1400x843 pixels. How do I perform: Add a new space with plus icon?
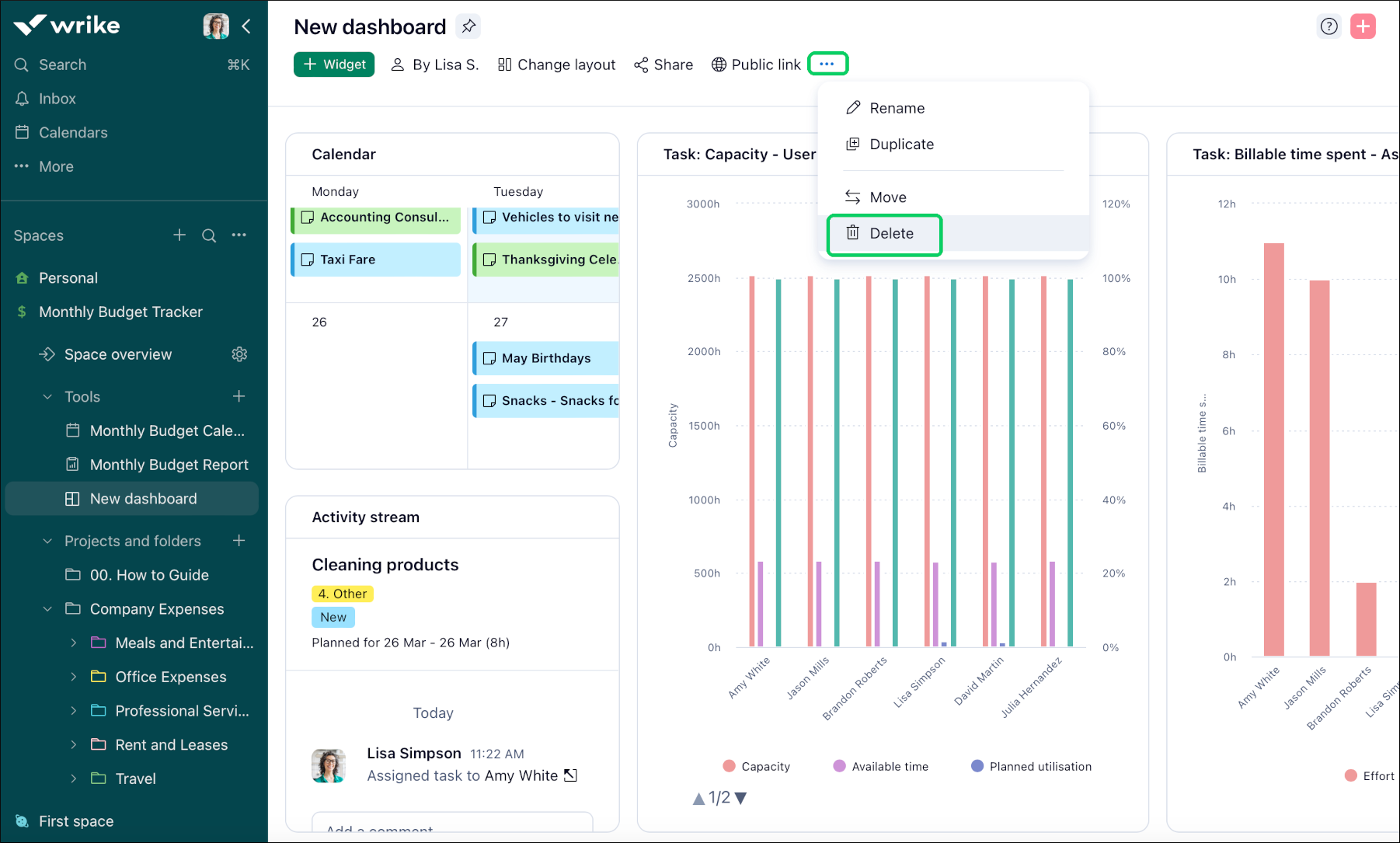click(179, 235)
